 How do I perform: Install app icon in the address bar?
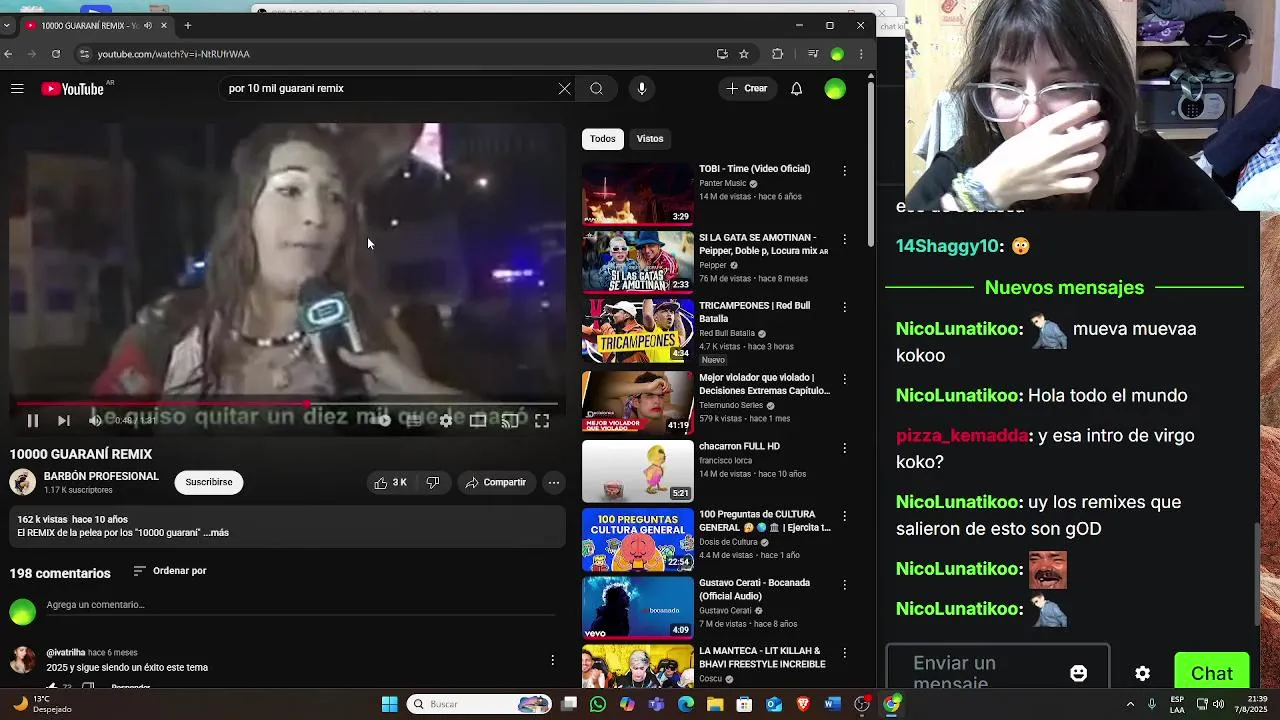click(722, 54)
